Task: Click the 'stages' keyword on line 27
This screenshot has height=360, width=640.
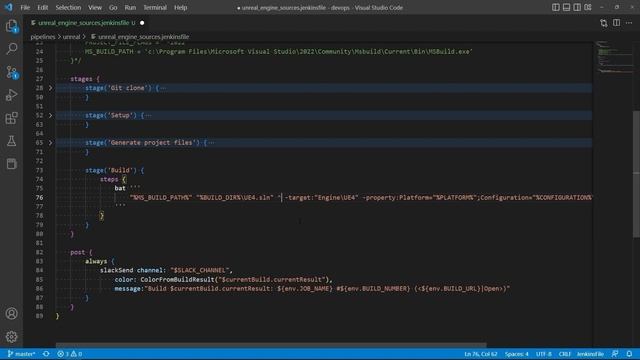Action: tap(81, 79)
